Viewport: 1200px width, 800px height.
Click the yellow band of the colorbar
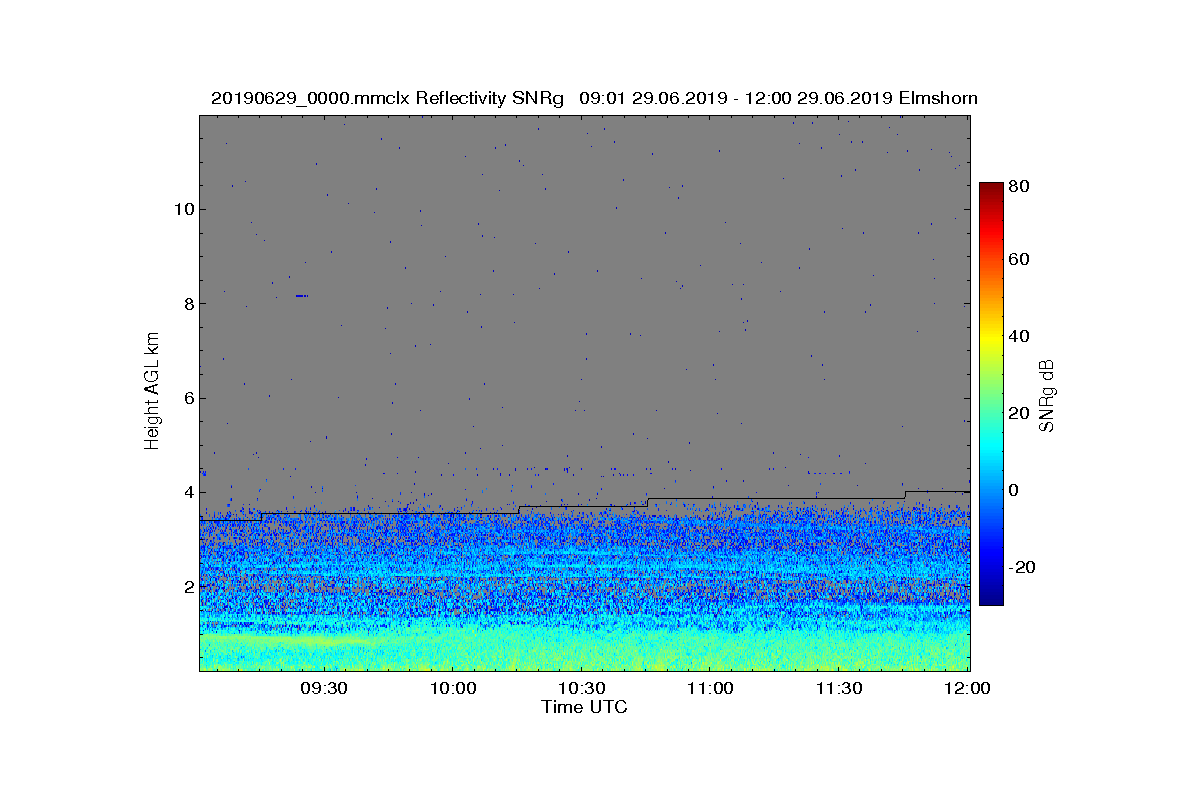pos(991,340)
